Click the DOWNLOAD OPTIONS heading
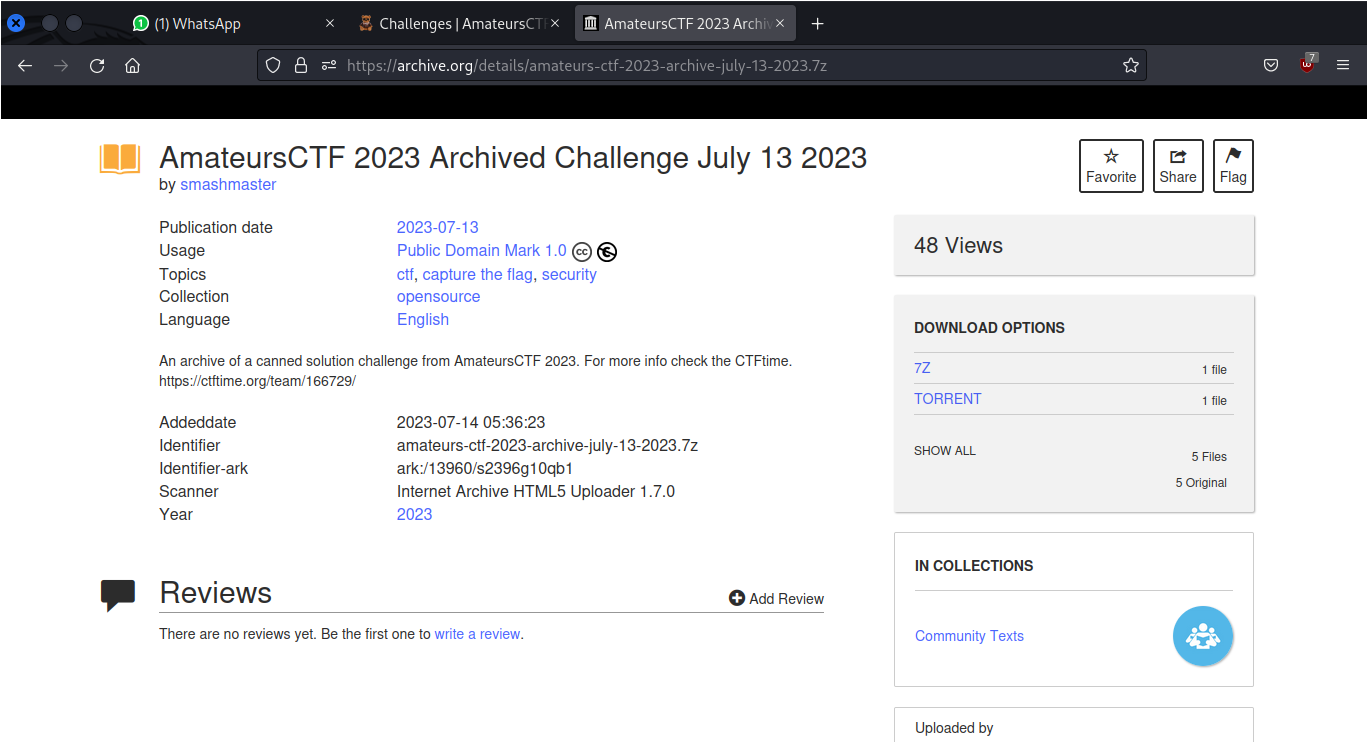Screen dimensions: 1368x743 click(989, 328)
